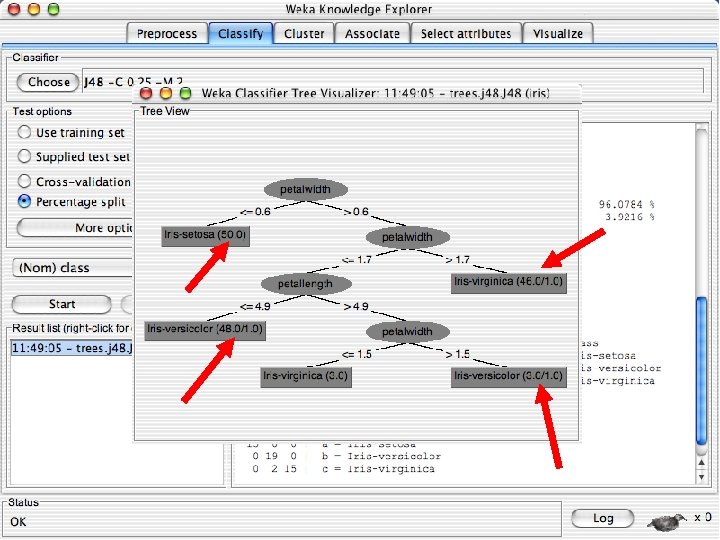Click the Iris-versicolor (48.0/1.0) leaf
The width and height of the screenshot is (720, 540).
[205, 329]
